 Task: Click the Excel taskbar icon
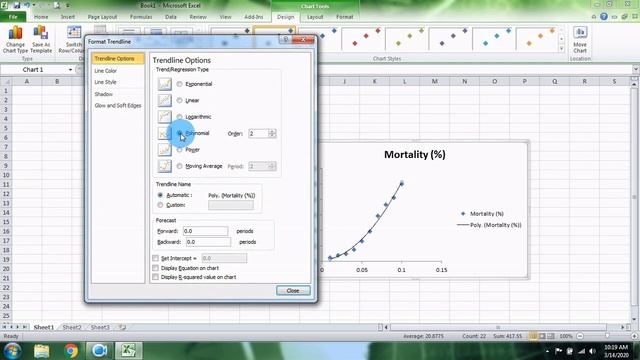pyautogui.click(x=129, y=351)
